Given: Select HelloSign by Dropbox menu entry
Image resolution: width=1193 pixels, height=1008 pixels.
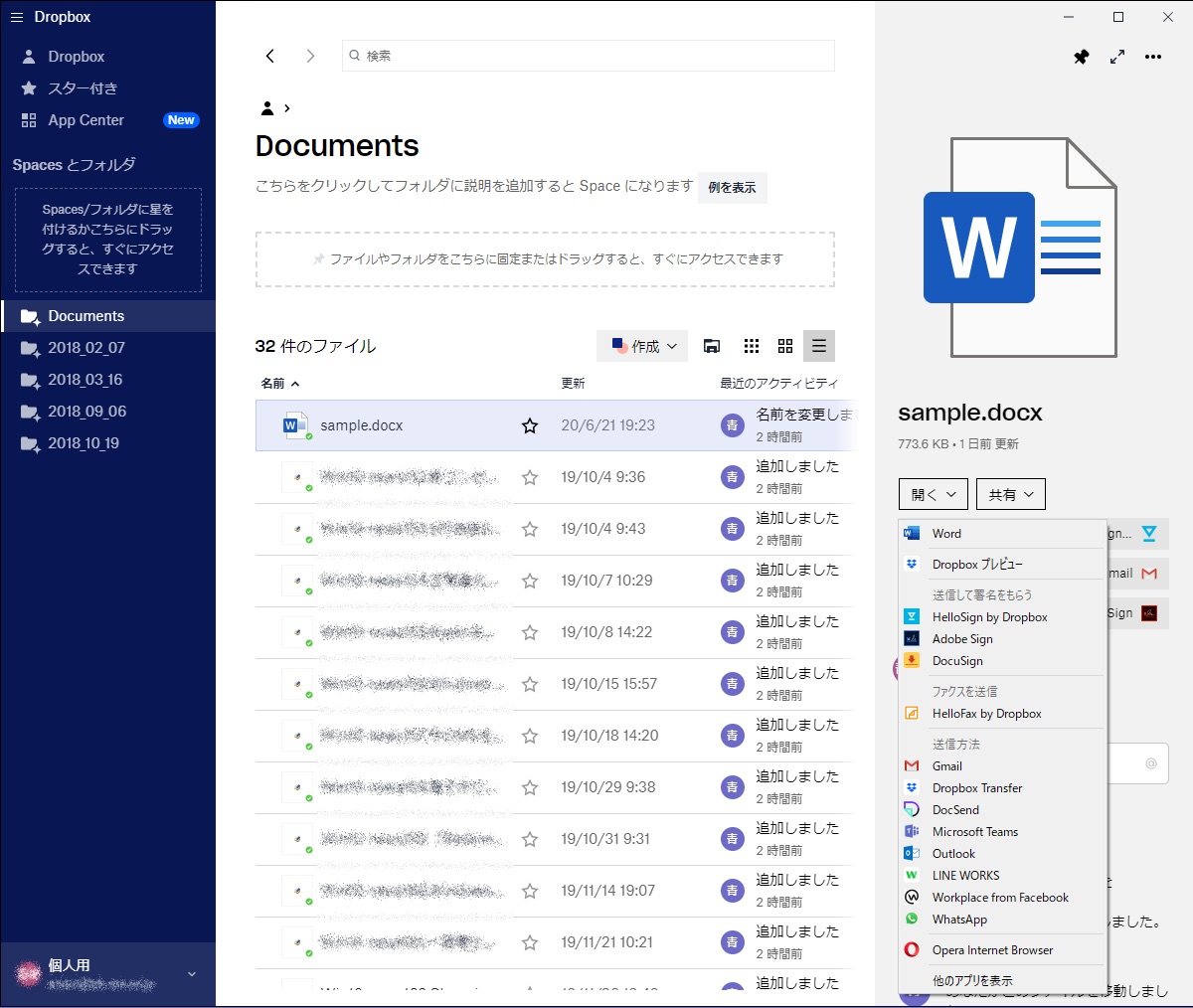Looking at the screenshot, I should [x=1002, y=617].
